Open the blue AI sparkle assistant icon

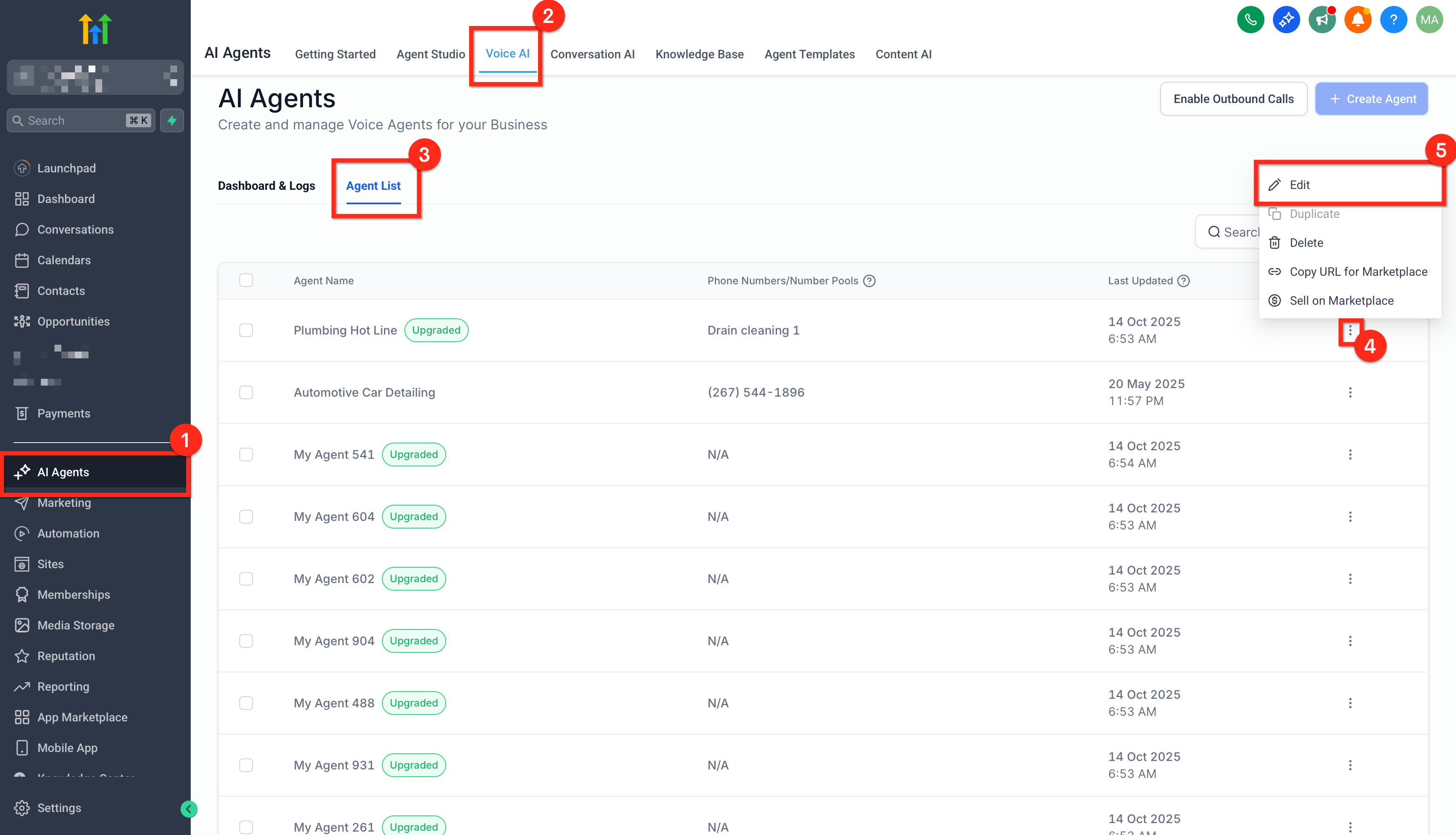[x=1286, y=20]
